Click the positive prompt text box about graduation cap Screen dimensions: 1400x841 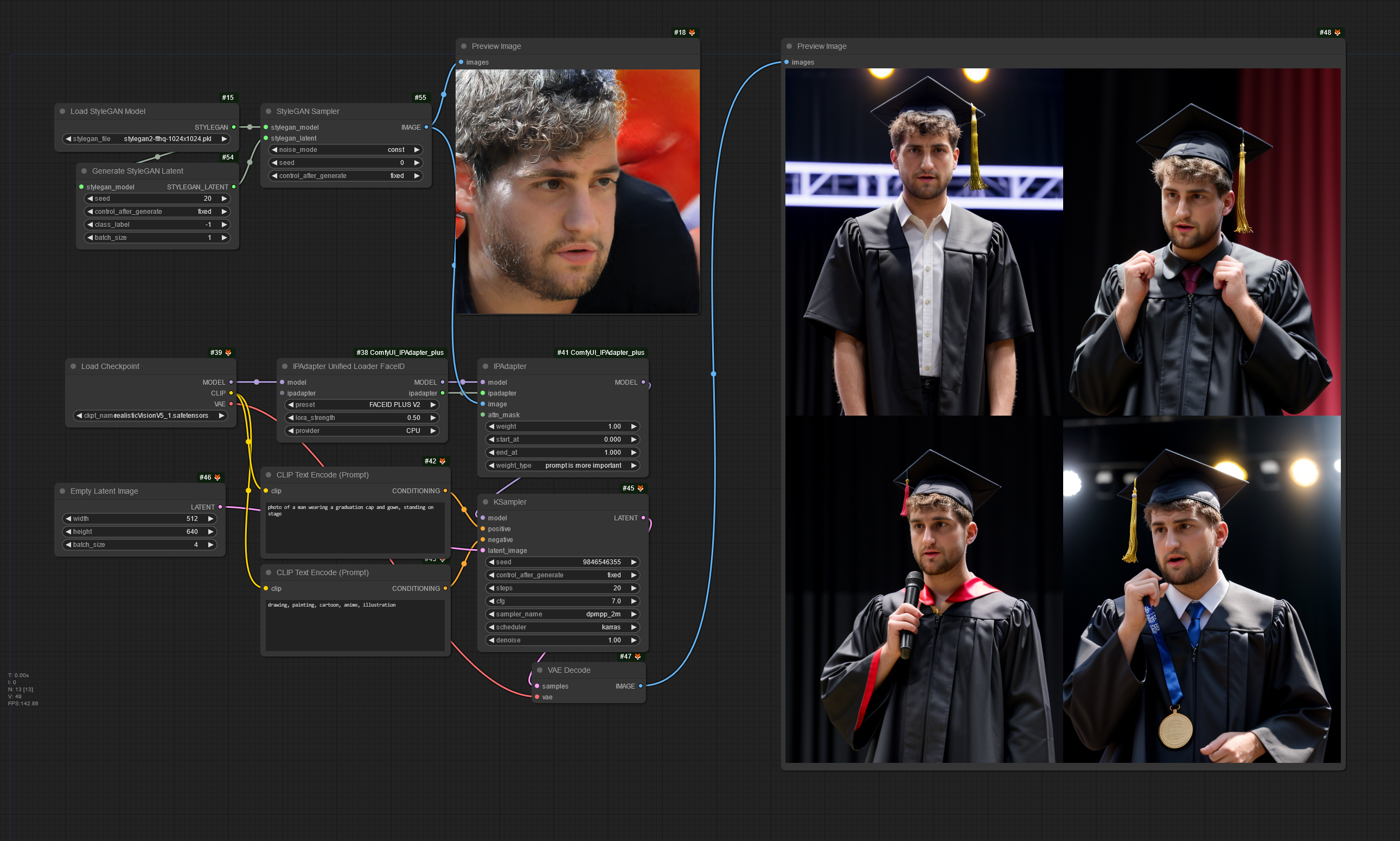coord(355,527)
